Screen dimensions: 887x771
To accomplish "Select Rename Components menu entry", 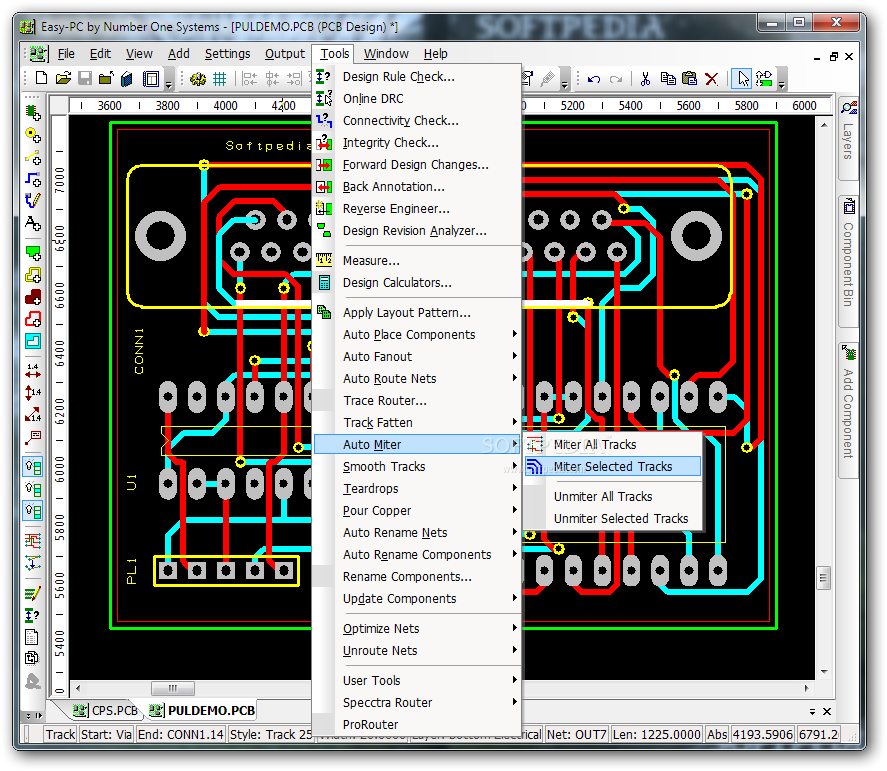I will coord(417,576).
